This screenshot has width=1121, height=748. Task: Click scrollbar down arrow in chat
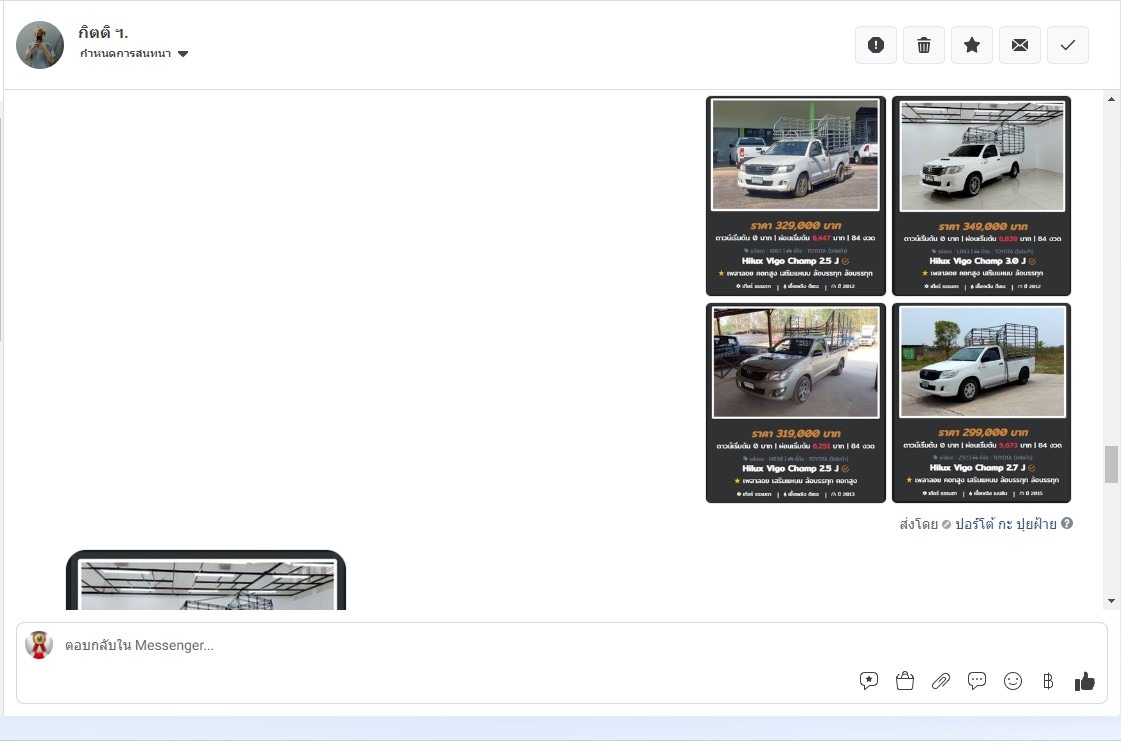[x=1111, y=600]
